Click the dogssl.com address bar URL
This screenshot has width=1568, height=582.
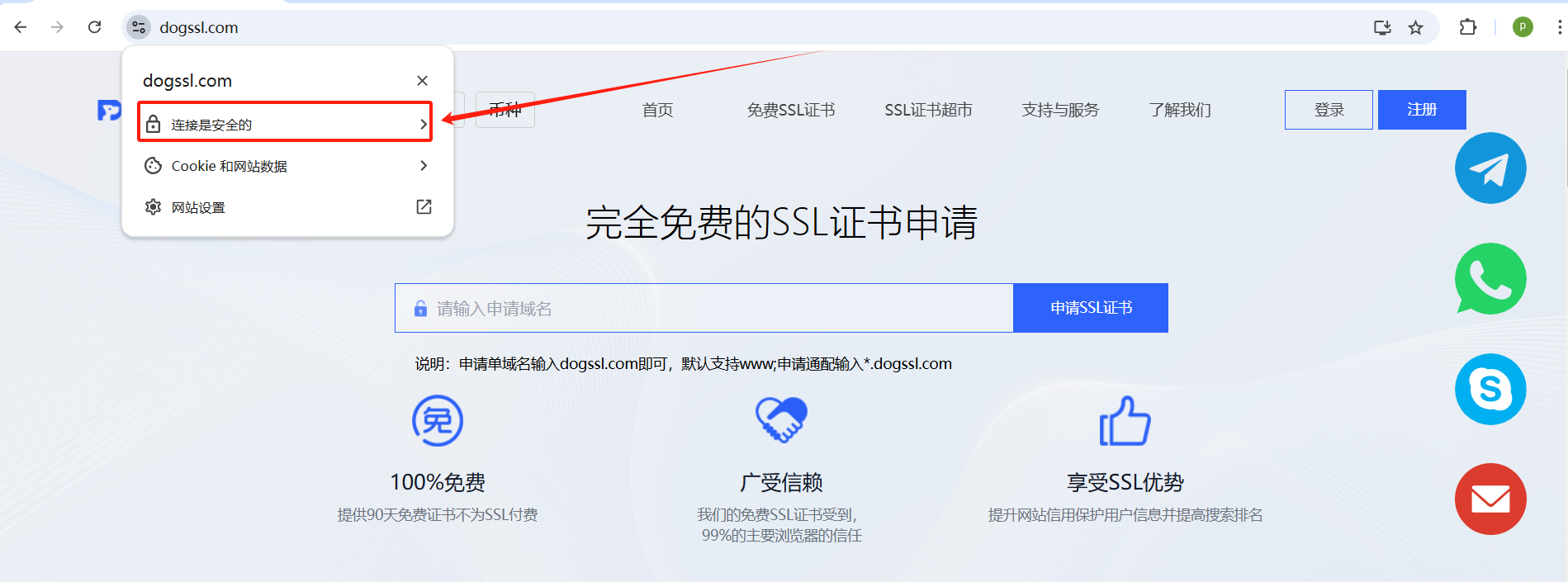(x=199, y=27)
